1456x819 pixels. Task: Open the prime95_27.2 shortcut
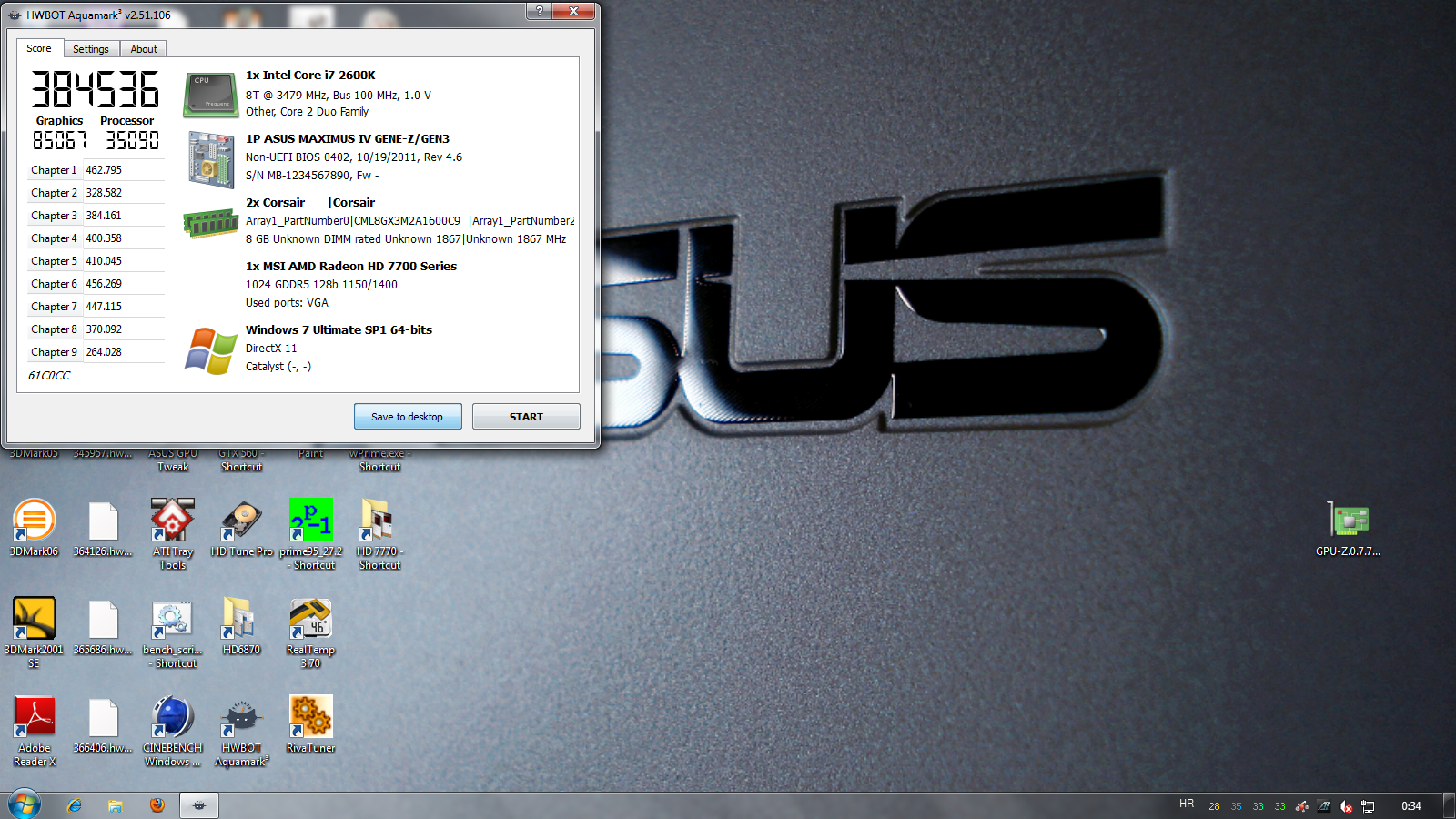click(x=311, y=534)
